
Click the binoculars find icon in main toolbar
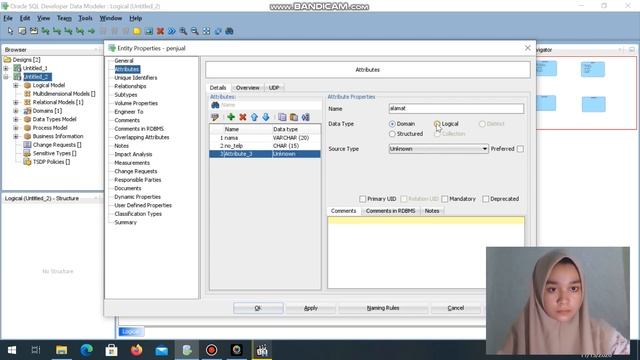click(x=229, y=31)
